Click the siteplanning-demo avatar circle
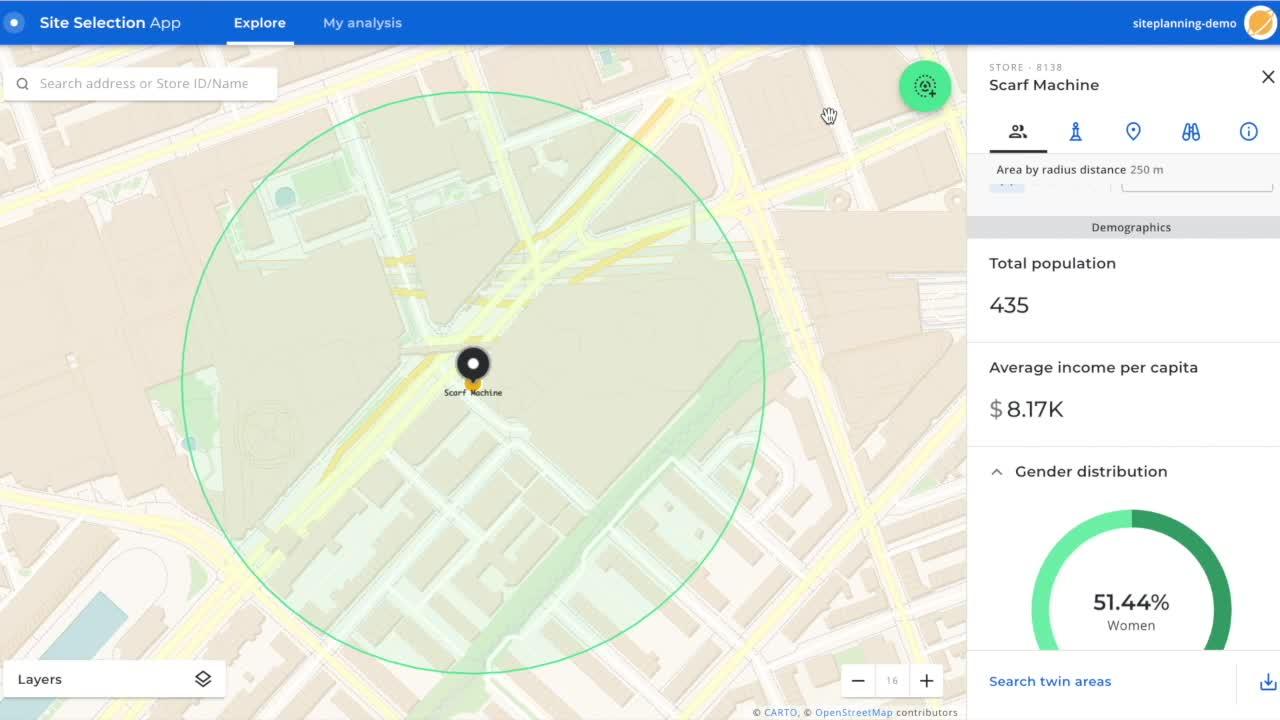 coord(1260,22)
